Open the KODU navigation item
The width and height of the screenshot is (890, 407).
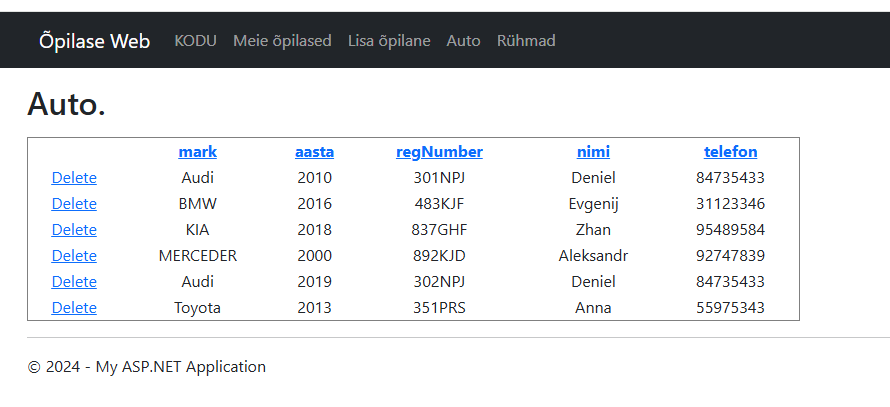pos(195,41)
